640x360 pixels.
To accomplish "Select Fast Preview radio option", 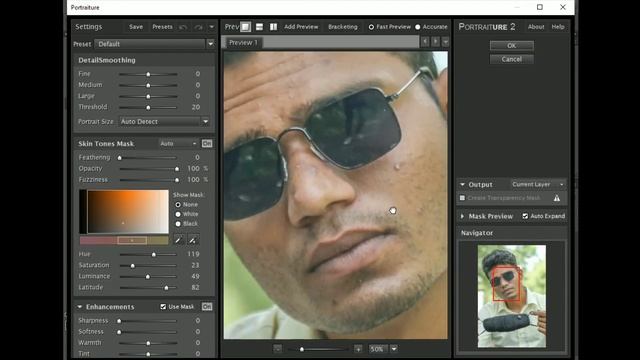I will [371, 27].
